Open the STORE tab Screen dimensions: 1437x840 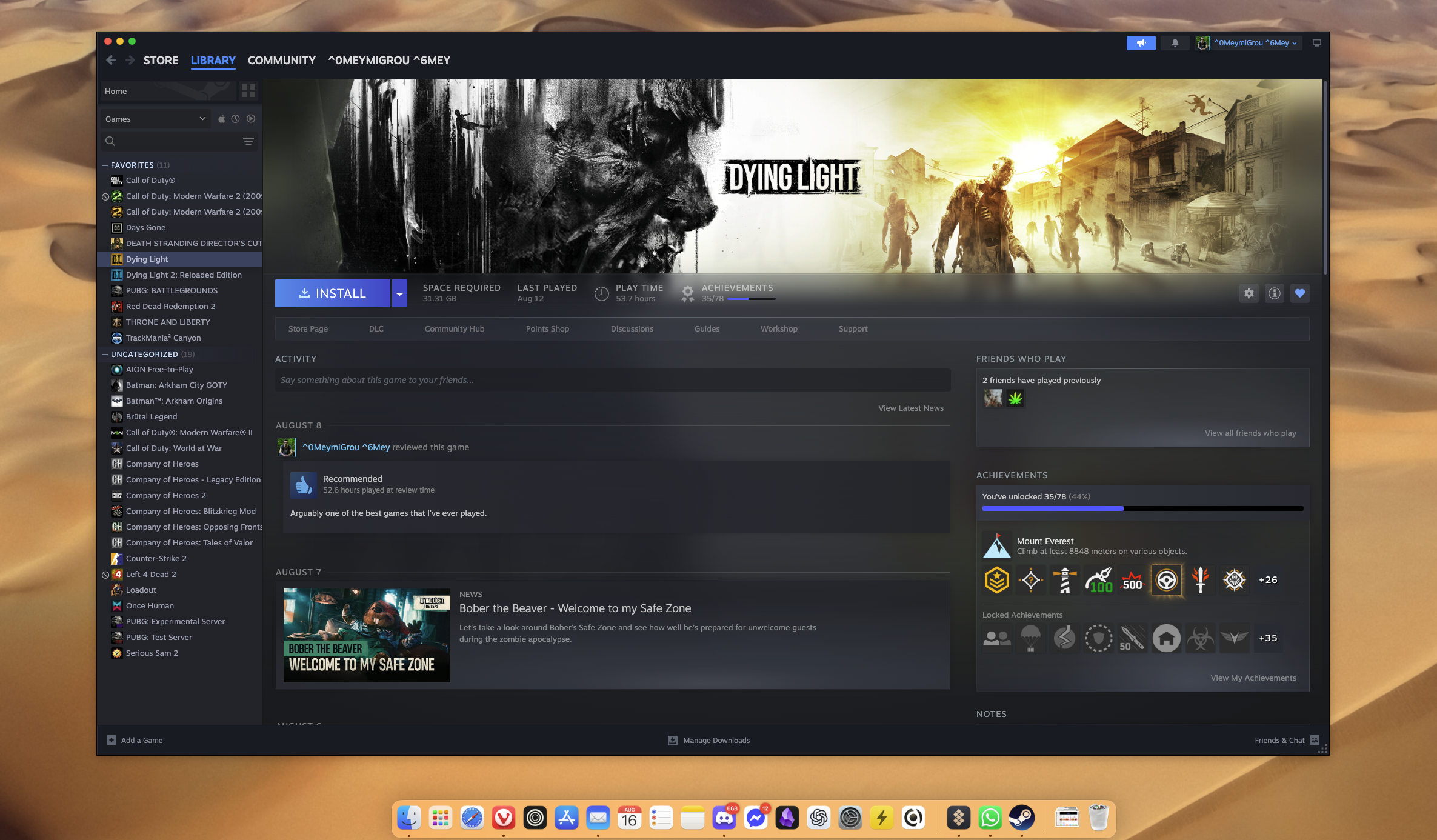point(161,60)
